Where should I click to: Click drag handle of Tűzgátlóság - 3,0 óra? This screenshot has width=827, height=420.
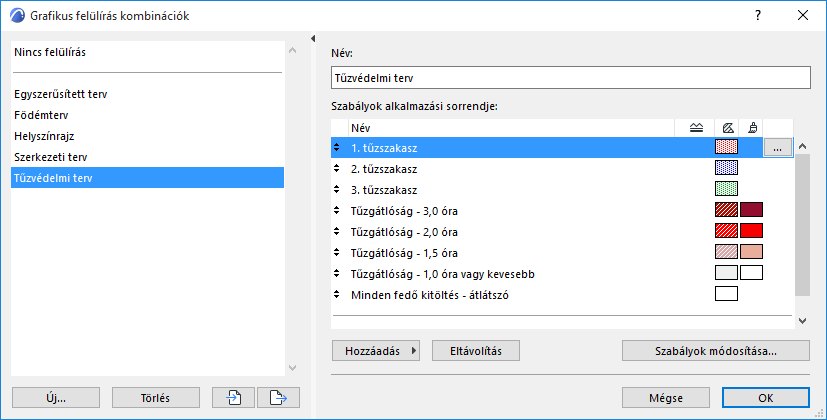tap(337, 210)
